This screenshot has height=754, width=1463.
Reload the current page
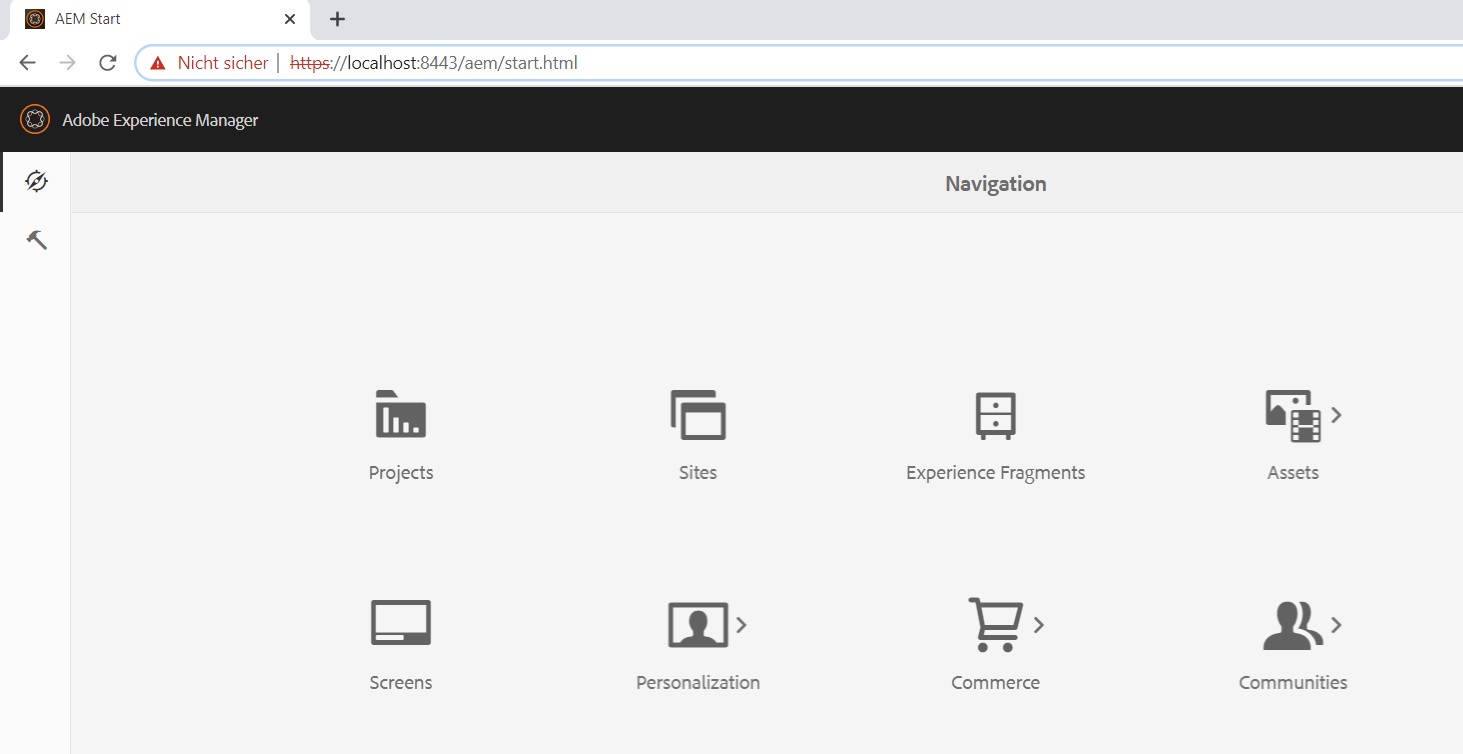(x=107, y=63)
